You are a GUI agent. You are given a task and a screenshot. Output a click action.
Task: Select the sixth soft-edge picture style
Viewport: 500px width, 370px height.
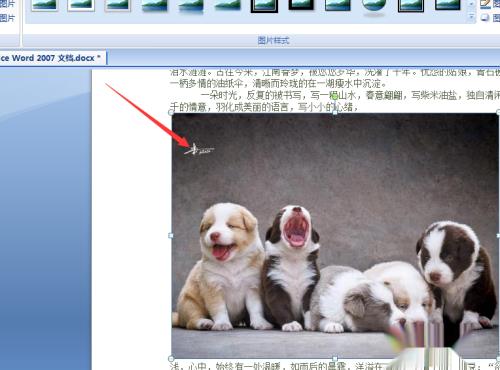click(228, 5)
